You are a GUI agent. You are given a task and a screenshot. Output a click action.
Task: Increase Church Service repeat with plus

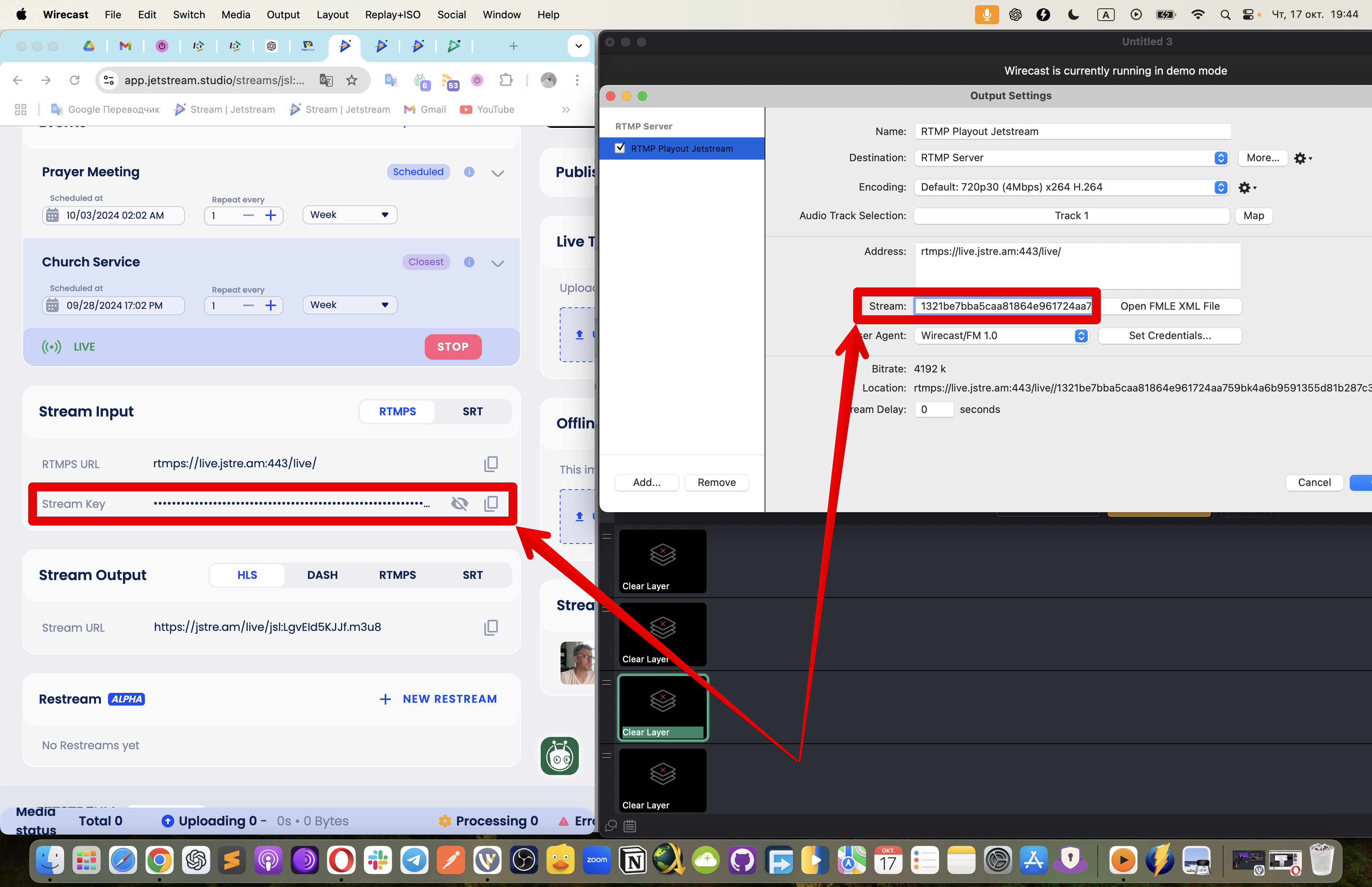[x=271, y=305]
